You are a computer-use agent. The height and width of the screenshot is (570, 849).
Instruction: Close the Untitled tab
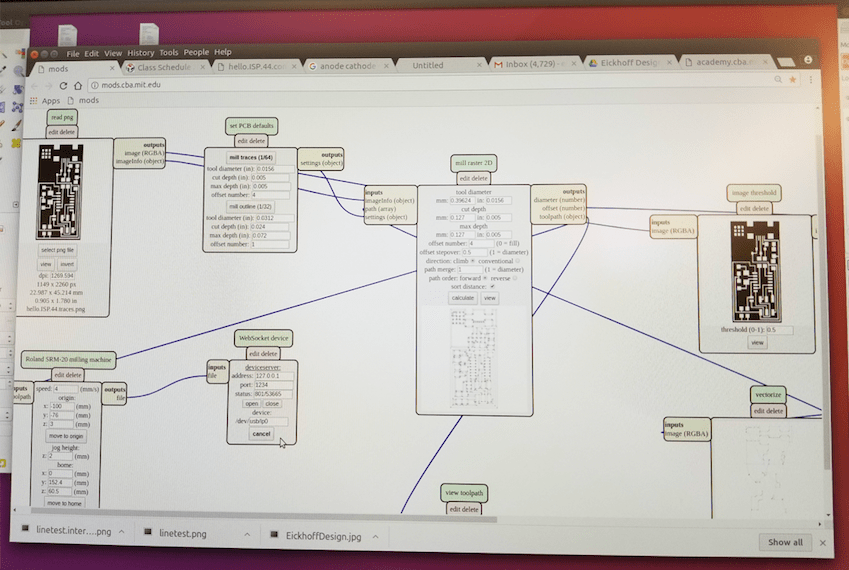tap(479, 65)
